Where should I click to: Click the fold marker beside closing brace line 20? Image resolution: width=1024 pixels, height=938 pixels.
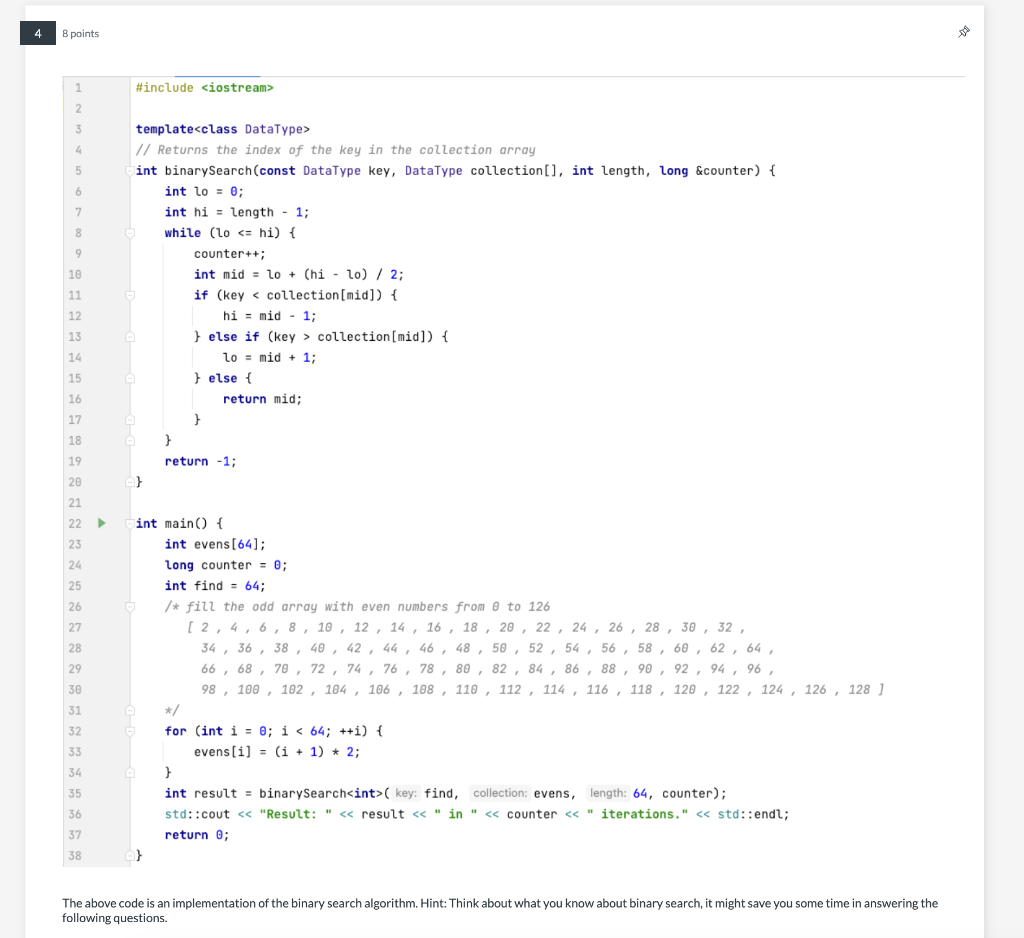point(128,481)
